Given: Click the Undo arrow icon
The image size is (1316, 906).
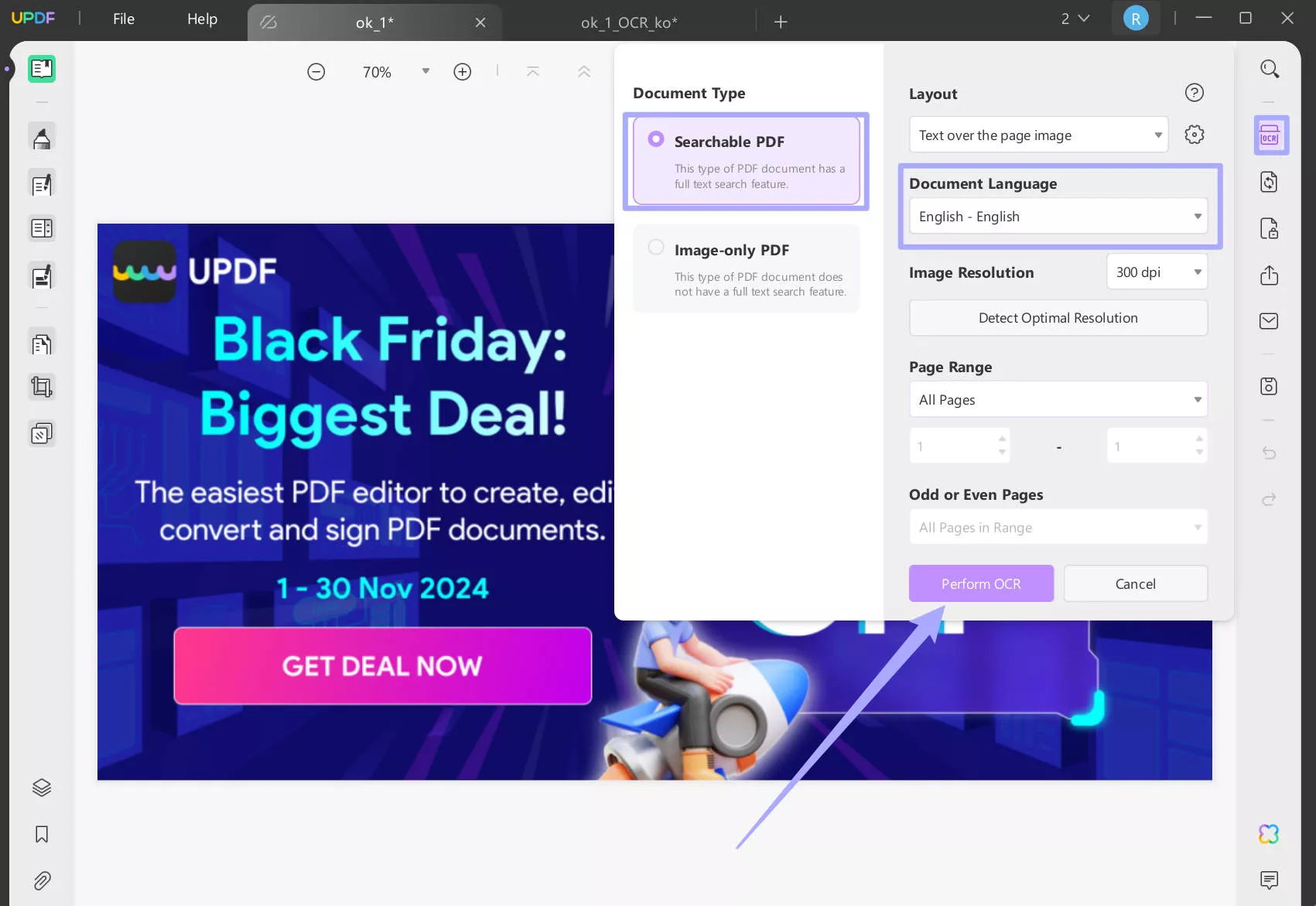Looking at the screenshot, I should pyautogui.click(x=1269, y=453).
